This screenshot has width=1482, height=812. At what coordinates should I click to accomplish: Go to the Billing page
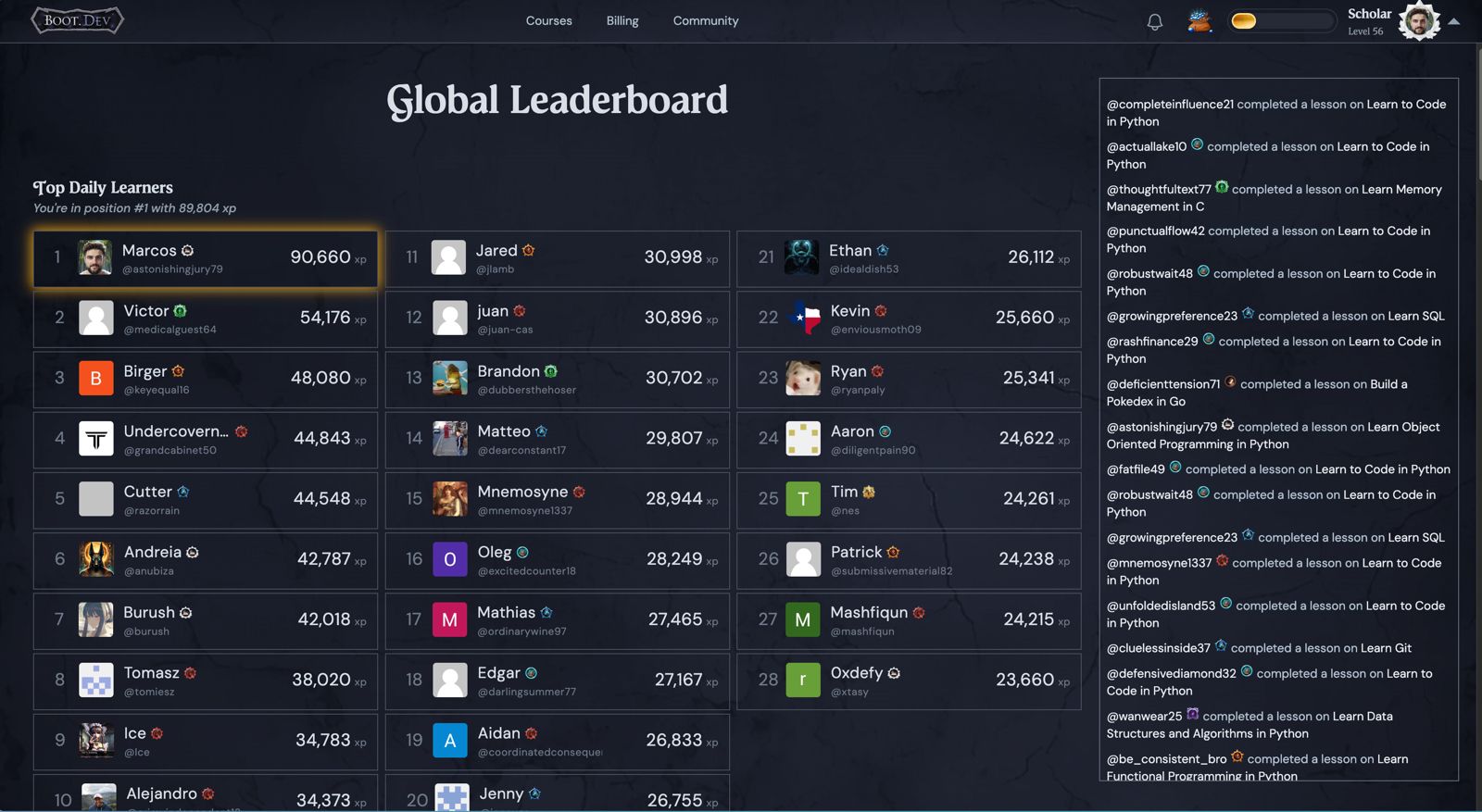point(622,20)
